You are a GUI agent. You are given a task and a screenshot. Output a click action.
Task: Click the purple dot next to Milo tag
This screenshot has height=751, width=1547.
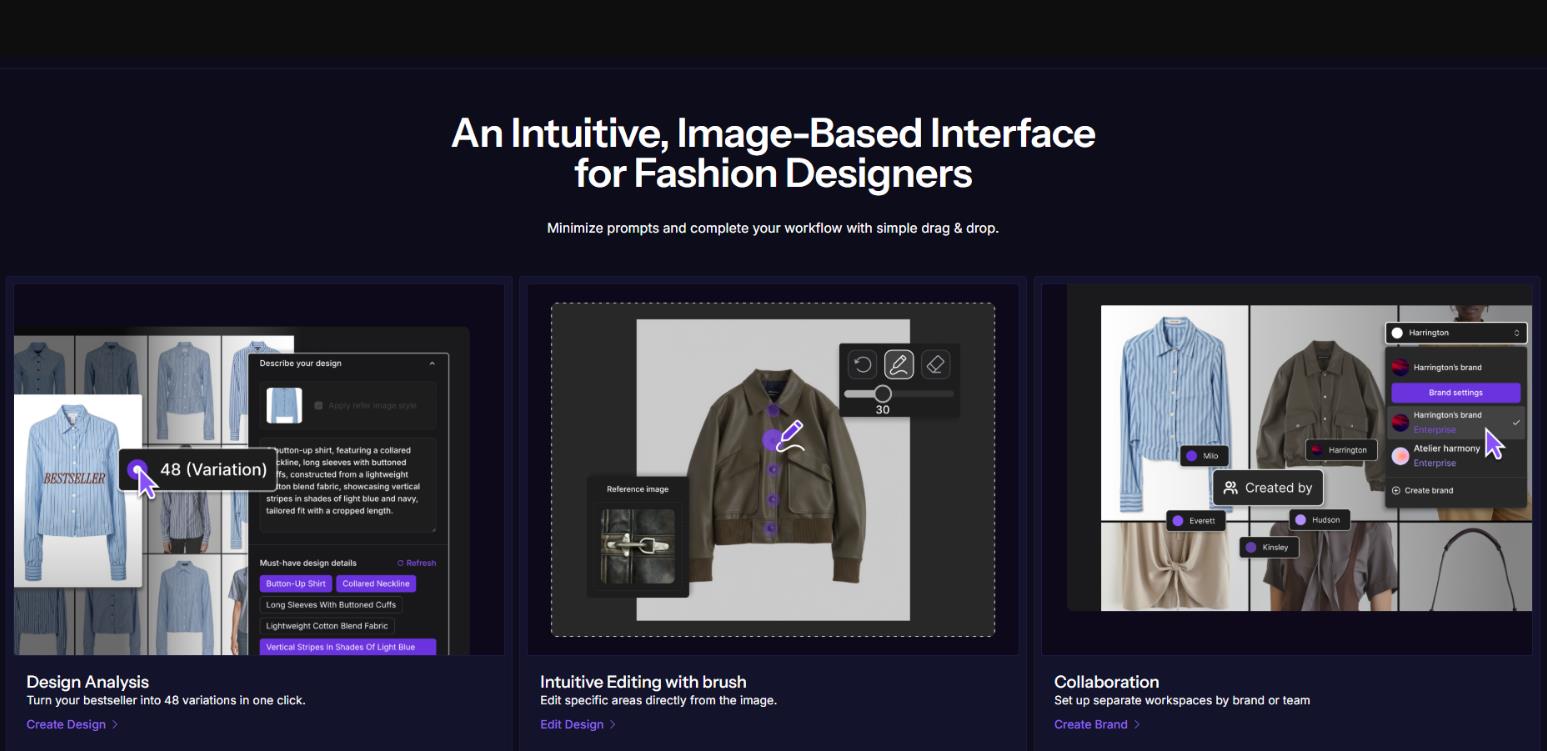click(x=1191, y=456)
